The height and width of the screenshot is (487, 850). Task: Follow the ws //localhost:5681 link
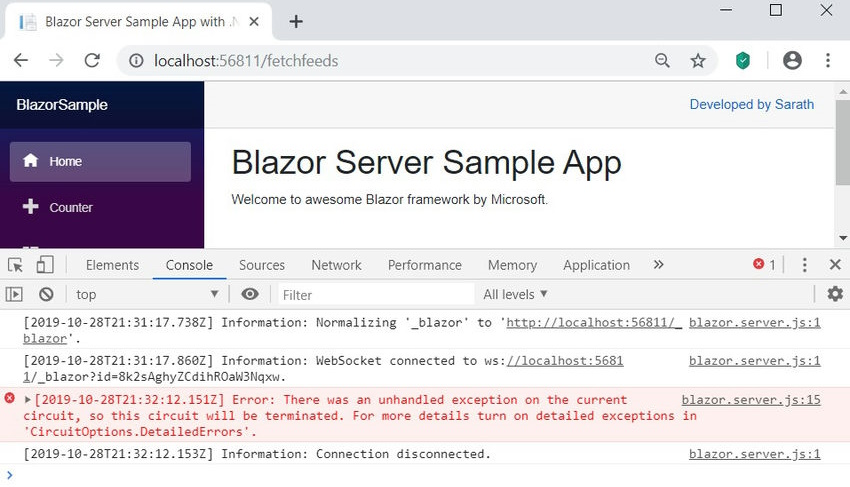pyautogui.click(x=564, y=361)
